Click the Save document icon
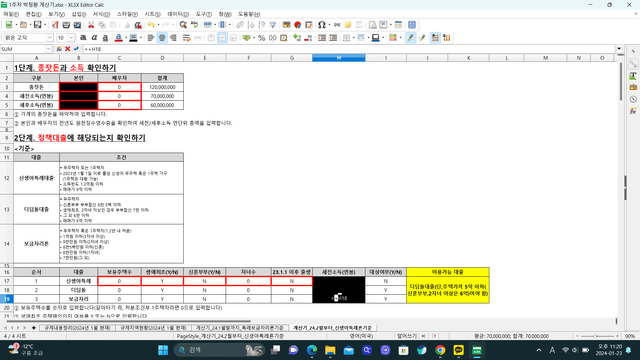 (x=37, y=25)
